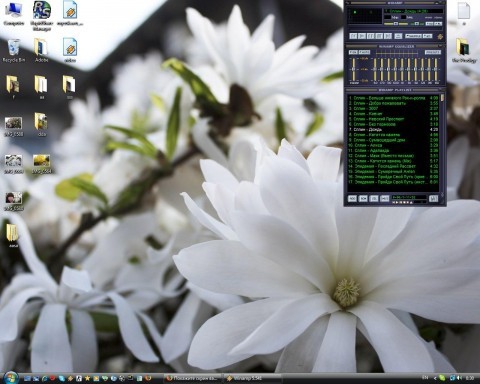Click the EN language indicator in tray
The image size is (480, 384).
(425, 377)
